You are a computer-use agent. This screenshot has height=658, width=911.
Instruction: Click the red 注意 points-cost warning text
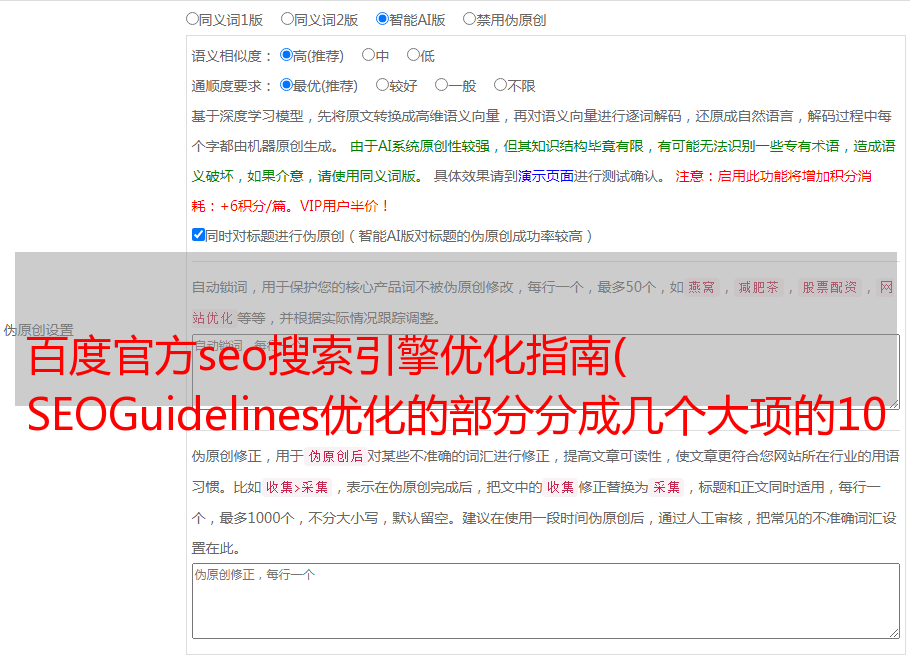click(532, 191)
